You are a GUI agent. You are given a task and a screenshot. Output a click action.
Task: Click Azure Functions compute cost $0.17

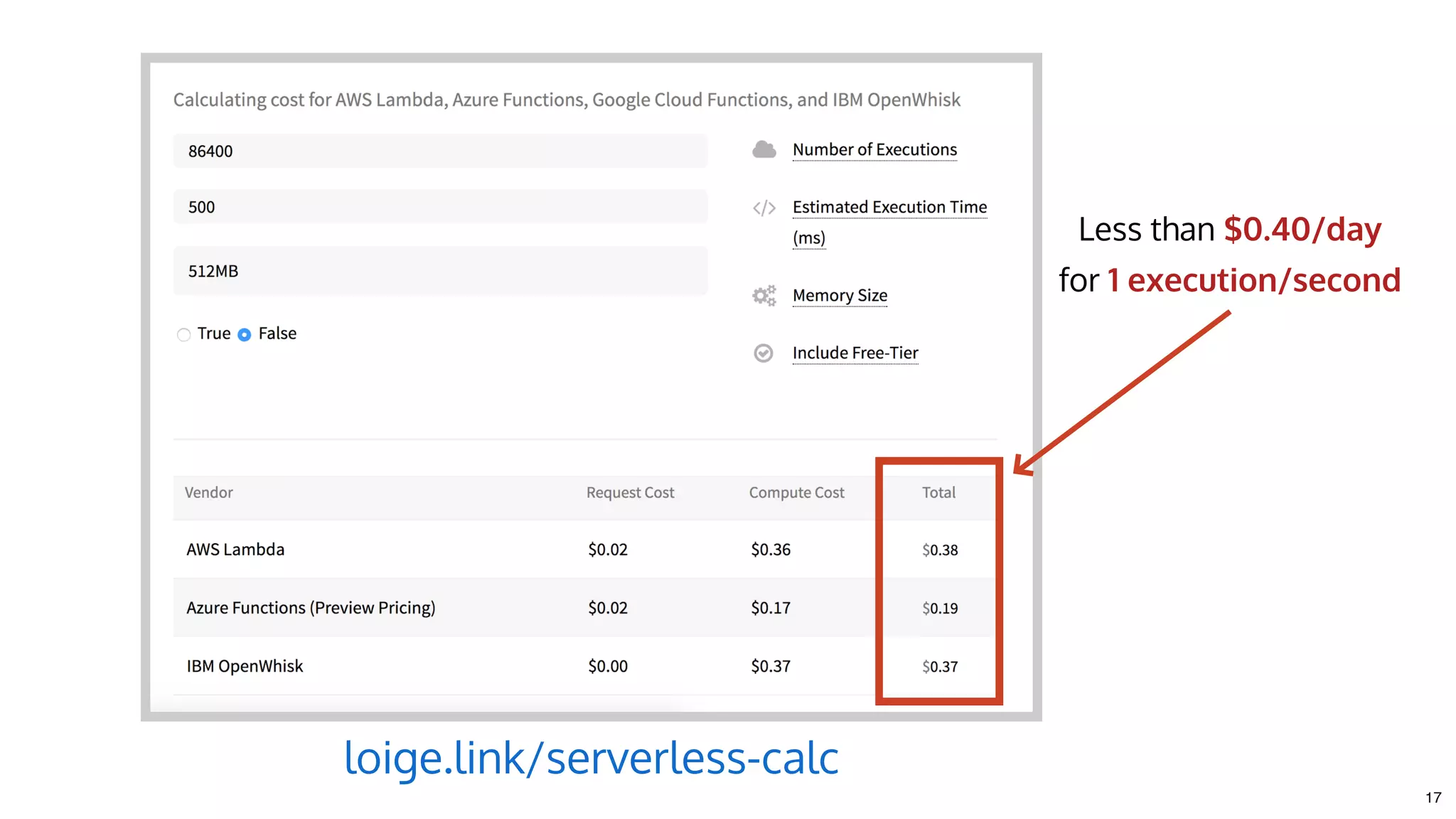click(771, 608)
